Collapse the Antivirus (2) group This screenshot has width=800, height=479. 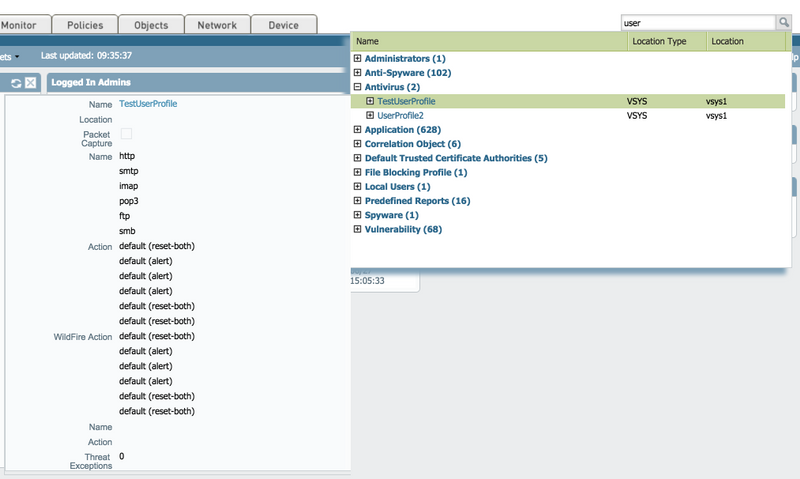(358, 87)
